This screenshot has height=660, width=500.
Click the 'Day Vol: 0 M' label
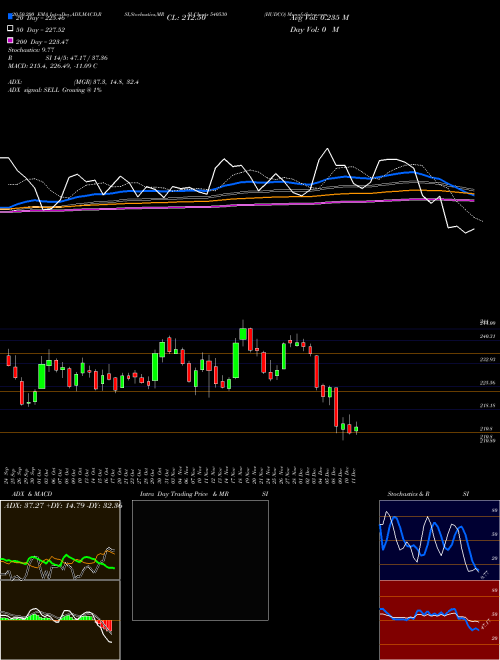pos(314,30)
